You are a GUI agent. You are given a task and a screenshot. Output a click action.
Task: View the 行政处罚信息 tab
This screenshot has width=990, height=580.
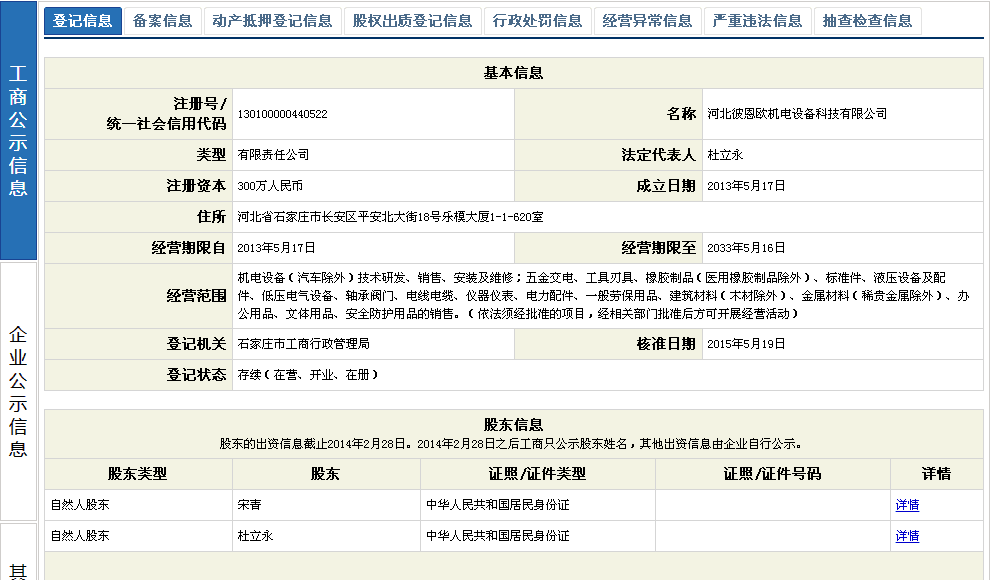(538, 21)
